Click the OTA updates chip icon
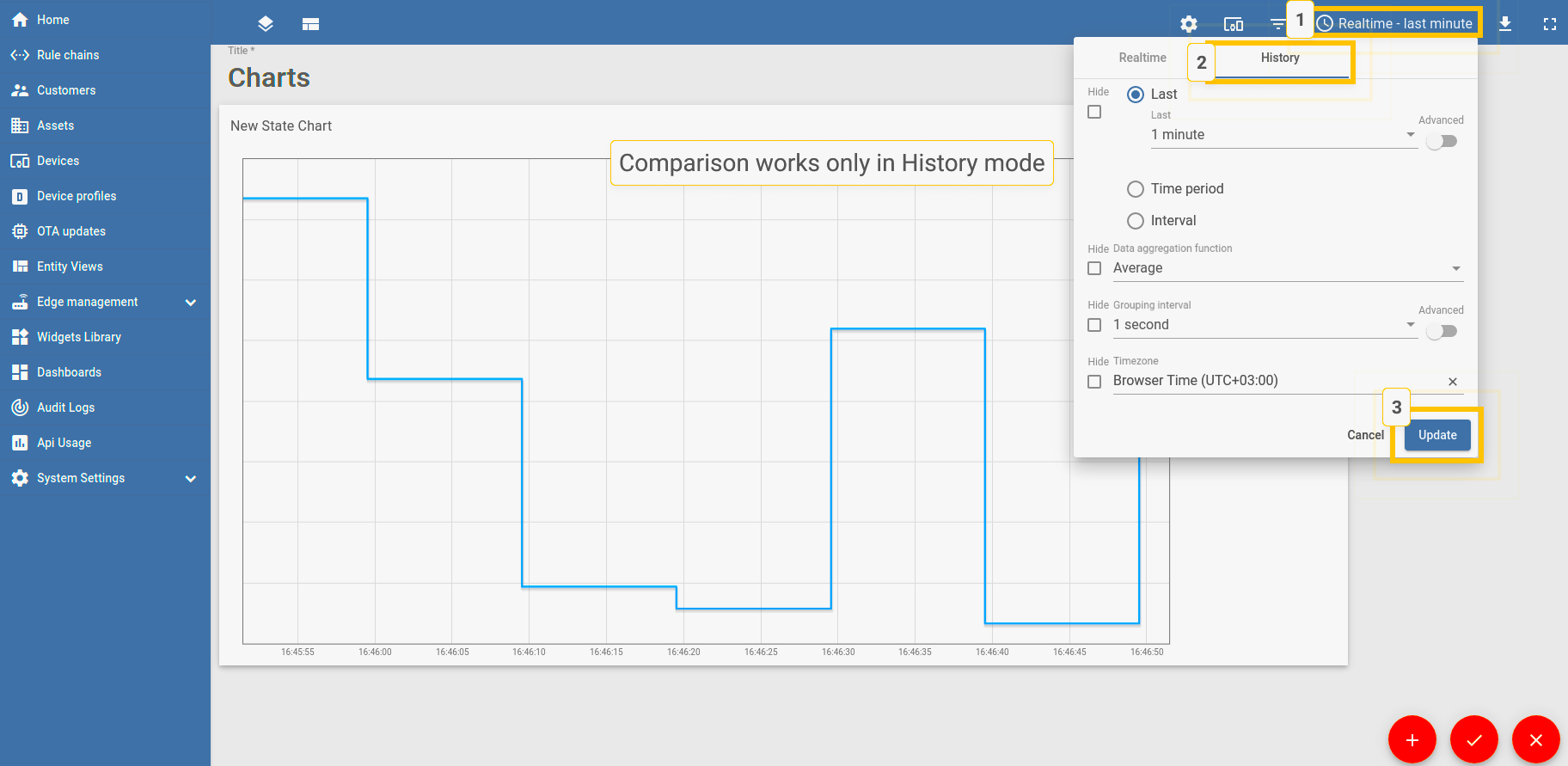Screen dimensions: 1568x766 tap(20, 231)
